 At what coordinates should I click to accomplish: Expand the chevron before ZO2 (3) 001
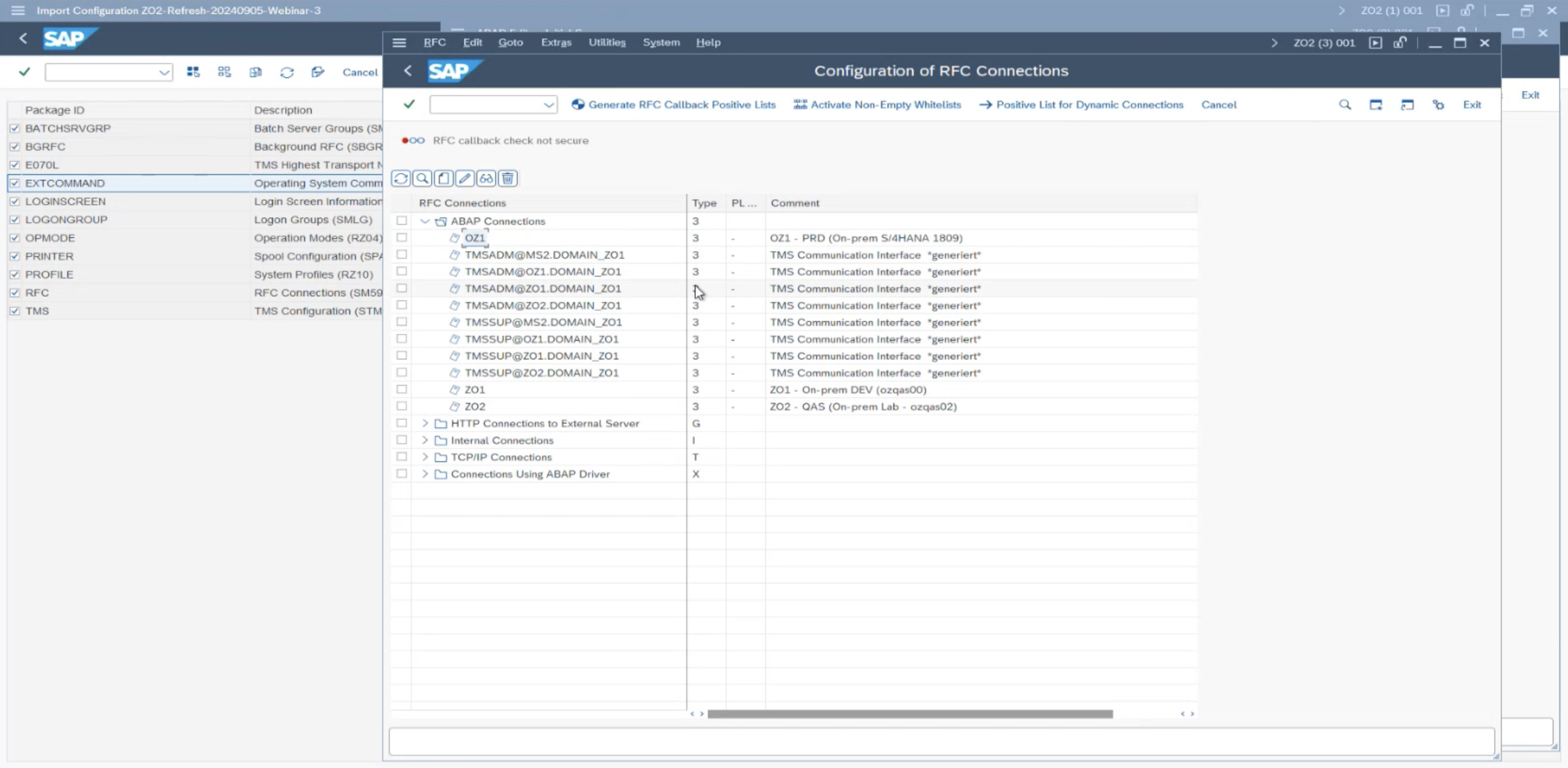[1274, 43]
